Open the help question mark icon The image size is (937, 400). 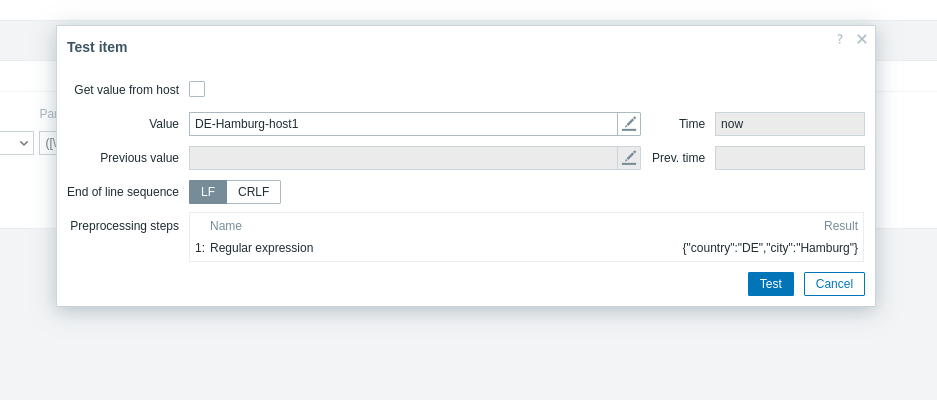840,39
